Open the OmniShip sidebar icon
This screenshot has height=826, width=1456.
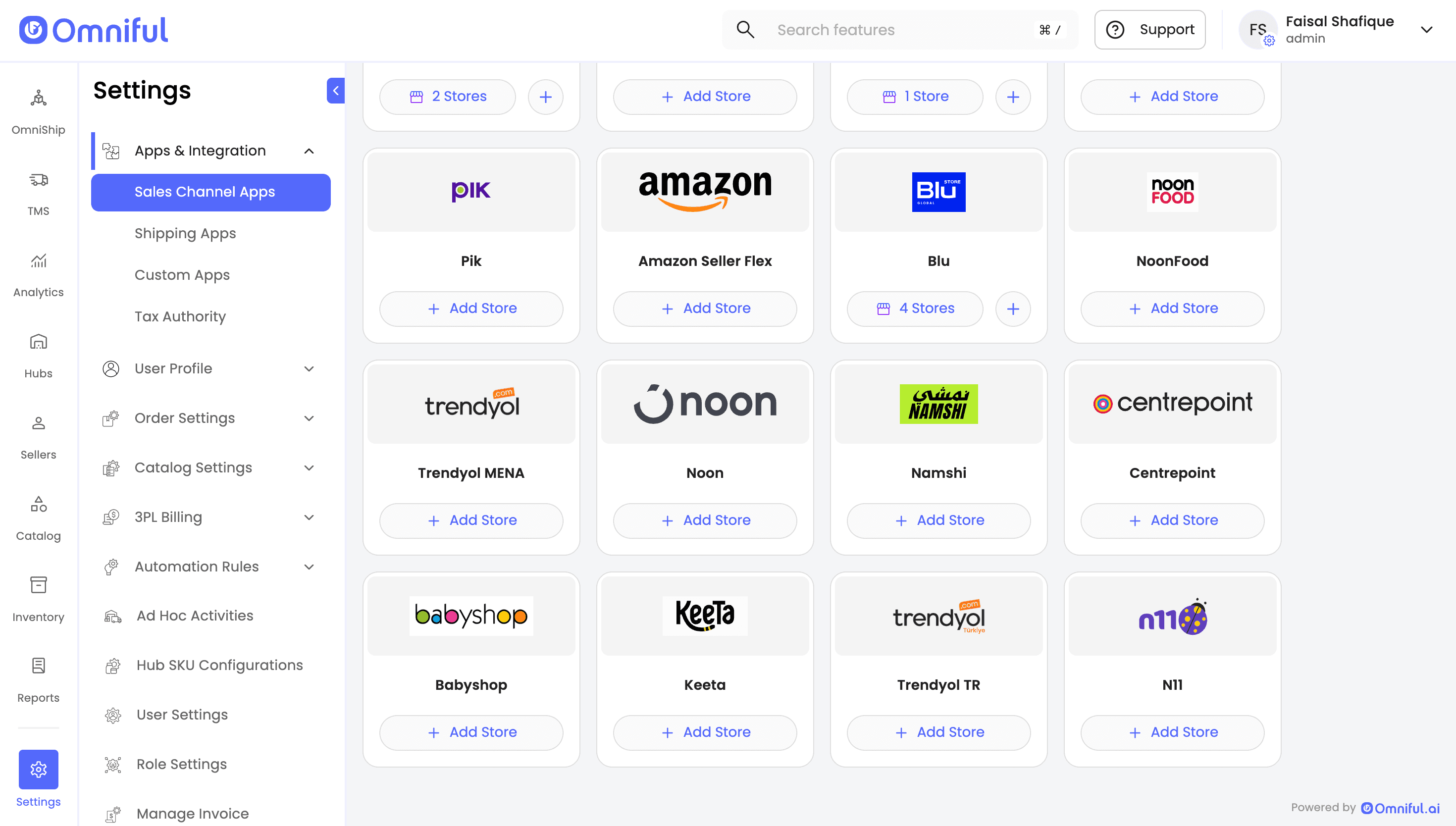tap(38, 99)
